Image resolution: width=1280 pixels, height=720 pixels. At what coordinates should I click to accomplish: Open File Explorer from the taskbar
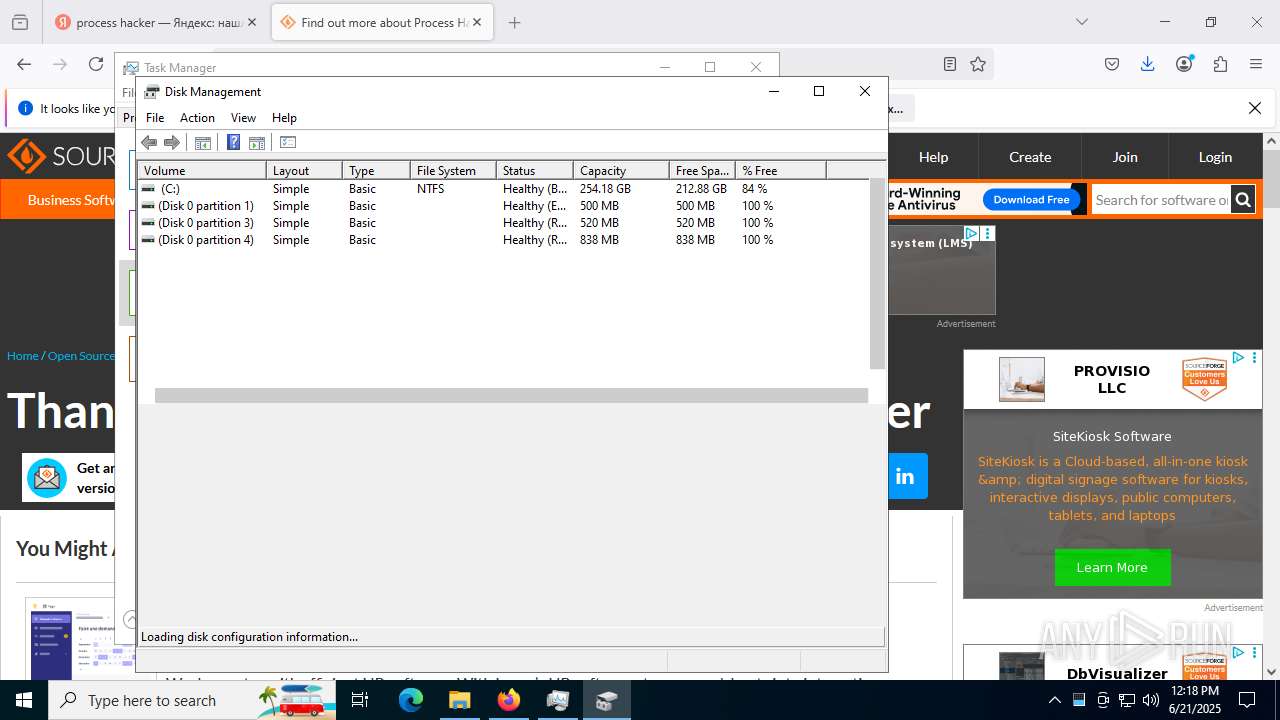click(460, 700)
